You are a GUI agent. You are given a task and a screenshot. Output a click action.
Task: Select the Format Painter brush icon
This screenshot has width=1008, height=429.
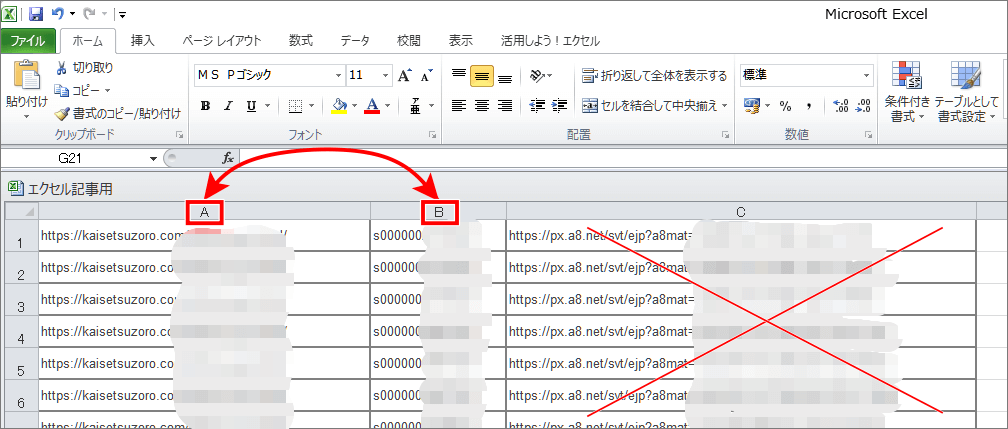coord(62,113)
